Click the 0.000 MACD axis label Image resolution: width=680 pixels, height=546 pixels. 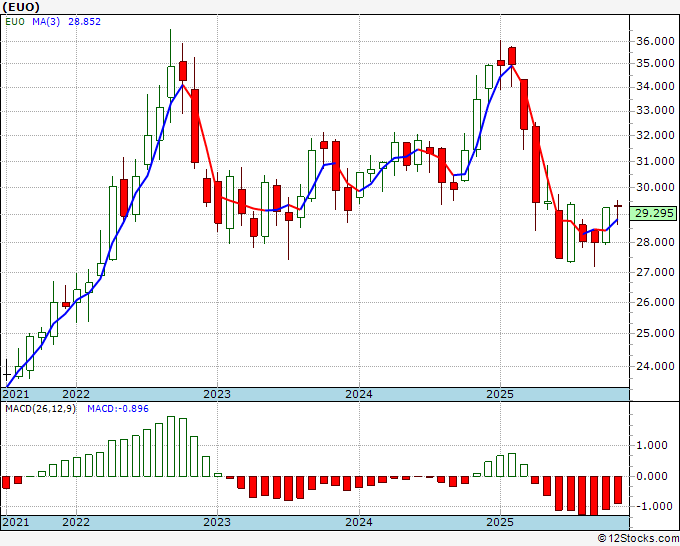[x=652, y=476]
